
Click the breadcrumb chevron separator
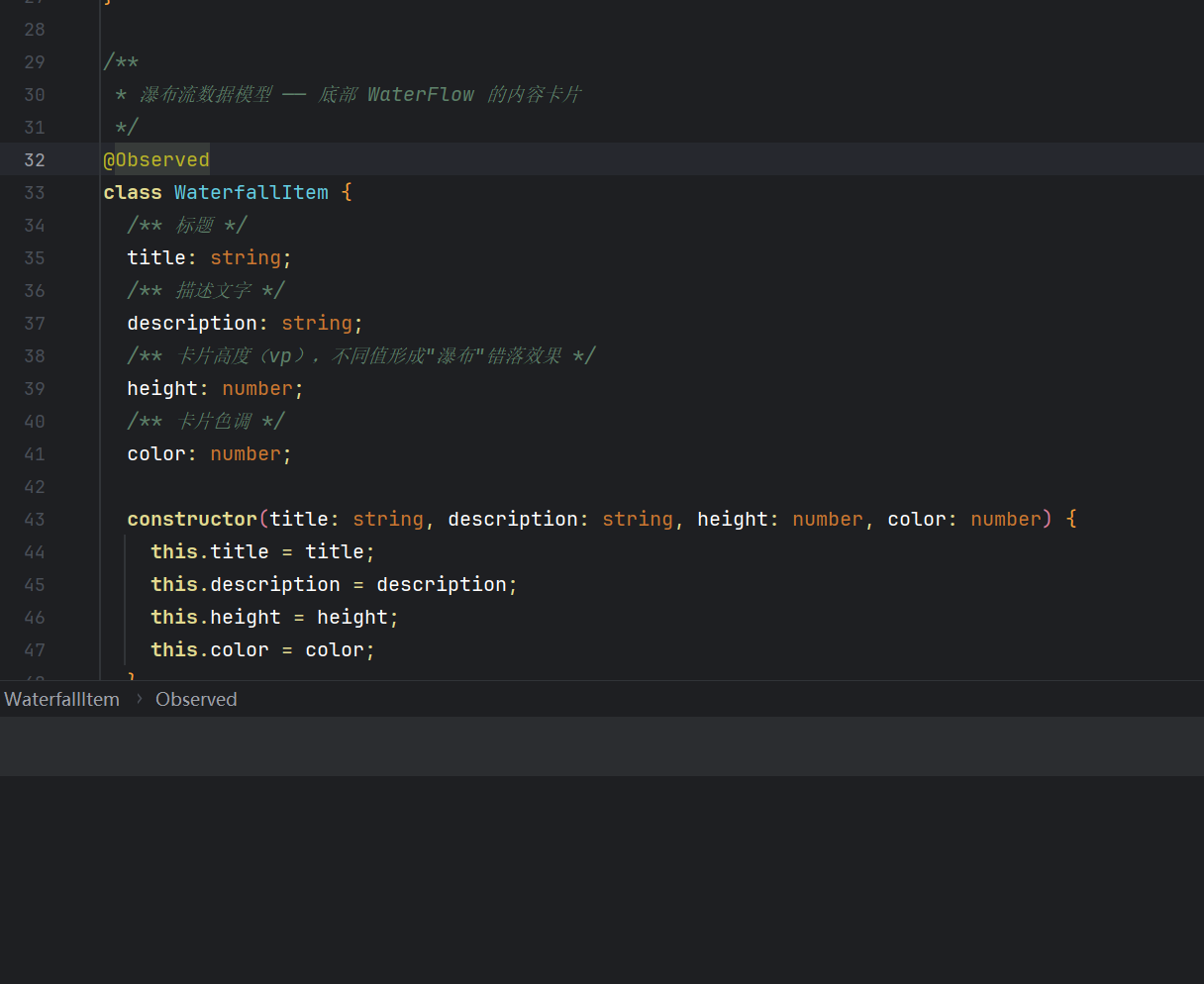[139, 699]
